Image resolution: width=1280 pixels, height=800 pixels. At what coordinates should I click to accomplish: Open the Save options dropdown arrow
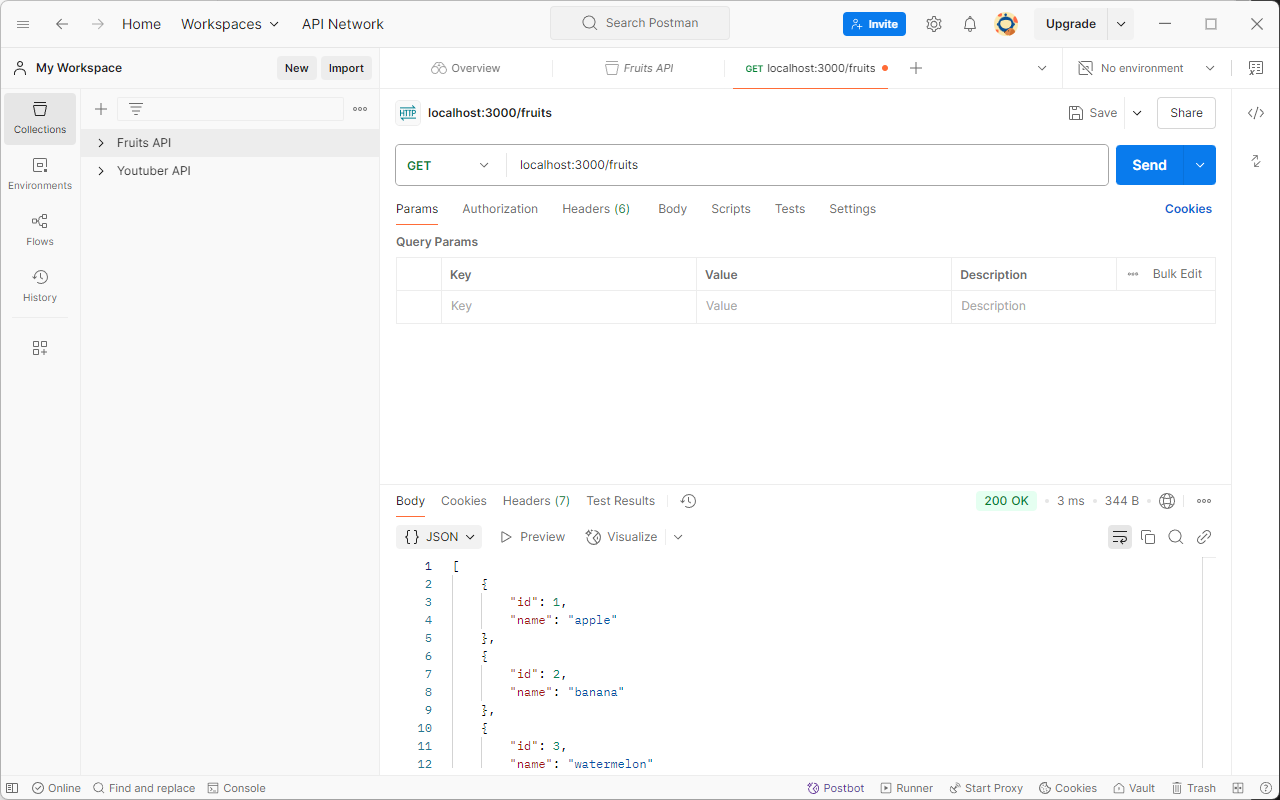1137,113
